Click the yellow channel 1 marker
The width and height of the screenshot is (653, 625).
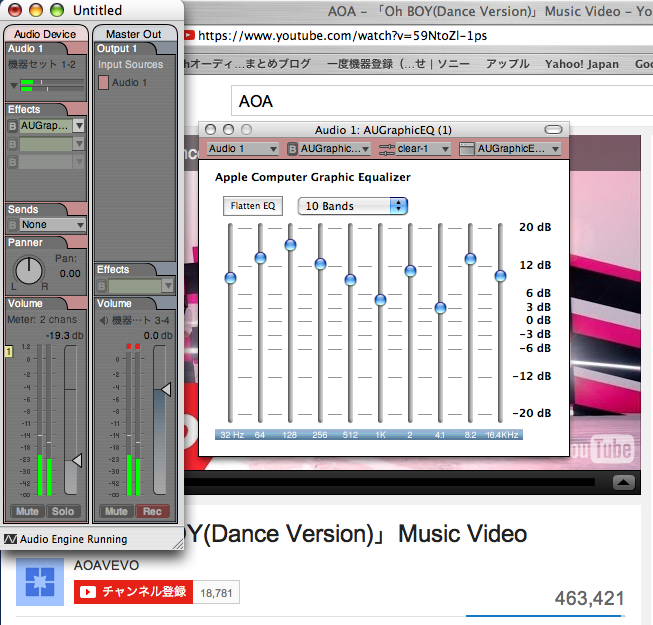[8, 352]
